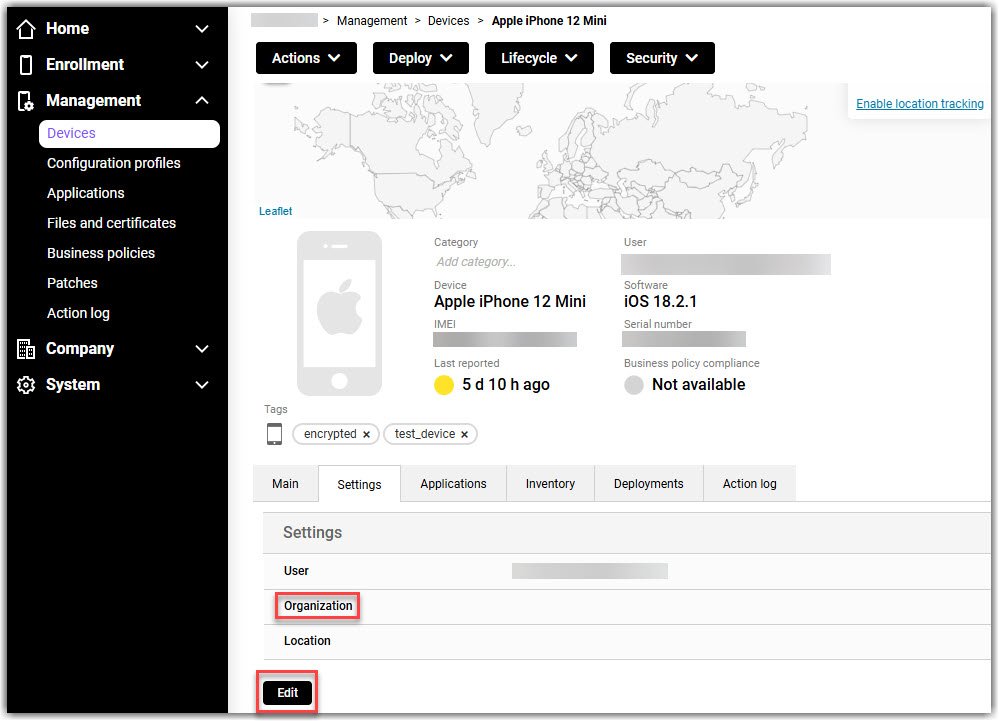
Task: Open the Security dropdown menu
Action: click(x=662, y=58)
